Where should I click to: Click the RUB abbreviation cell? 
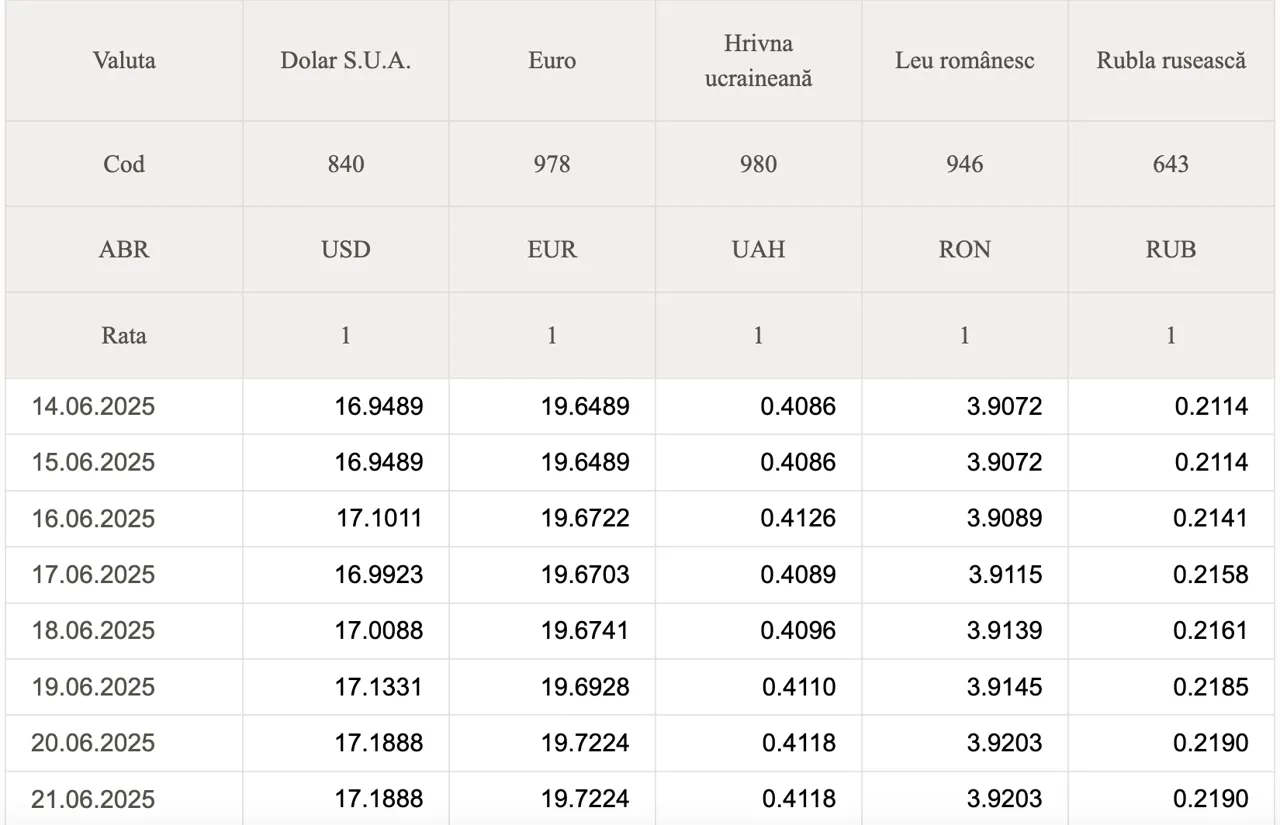point(1171,249)
